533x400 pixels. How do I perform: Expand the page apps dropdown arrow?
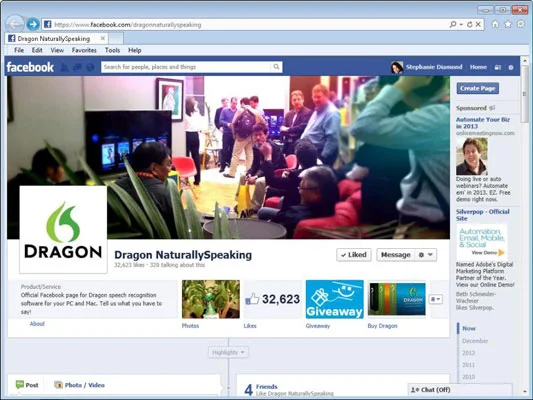pyautogui.click(x=436, y=299)
